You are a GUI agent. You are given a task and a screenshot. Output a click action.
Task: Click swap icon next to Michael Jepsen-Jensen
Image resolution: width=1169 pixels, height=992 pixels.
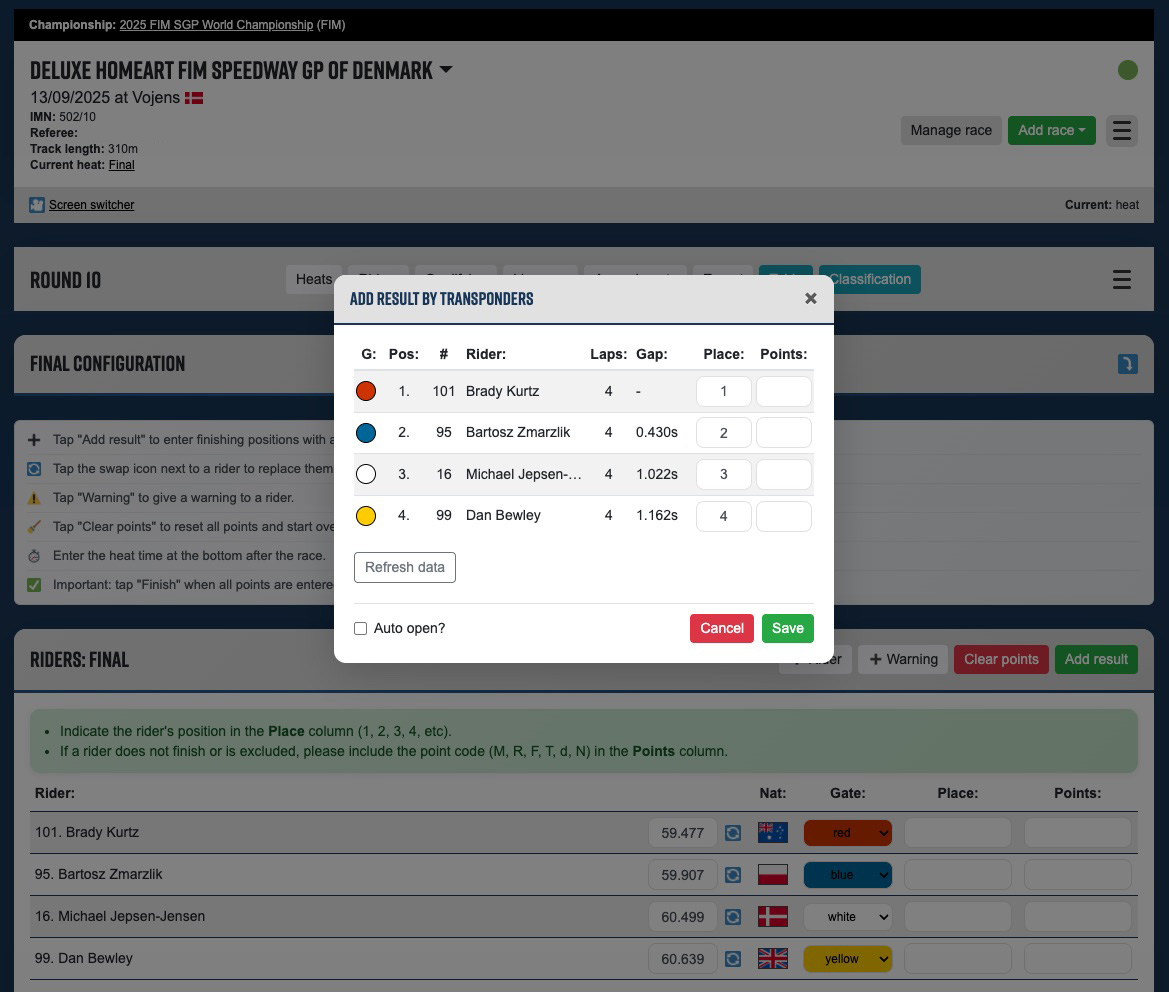click(x=733, y=916)
